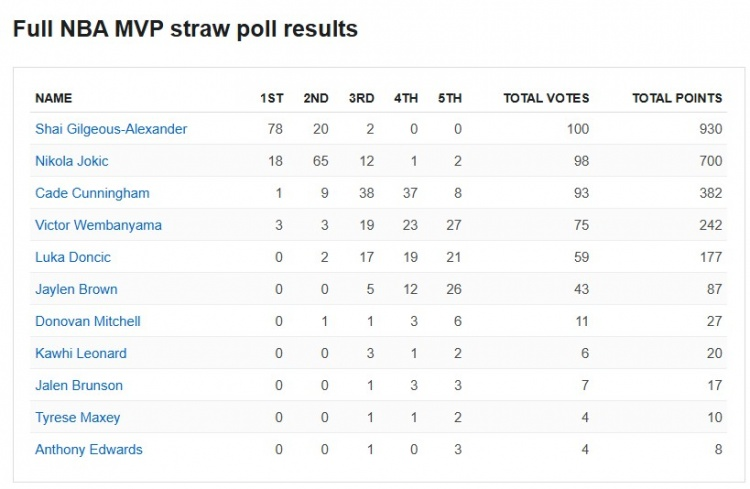Click the 1ST column header
Viewport: 750px width, 489px height.
click(x=271, y=98)
